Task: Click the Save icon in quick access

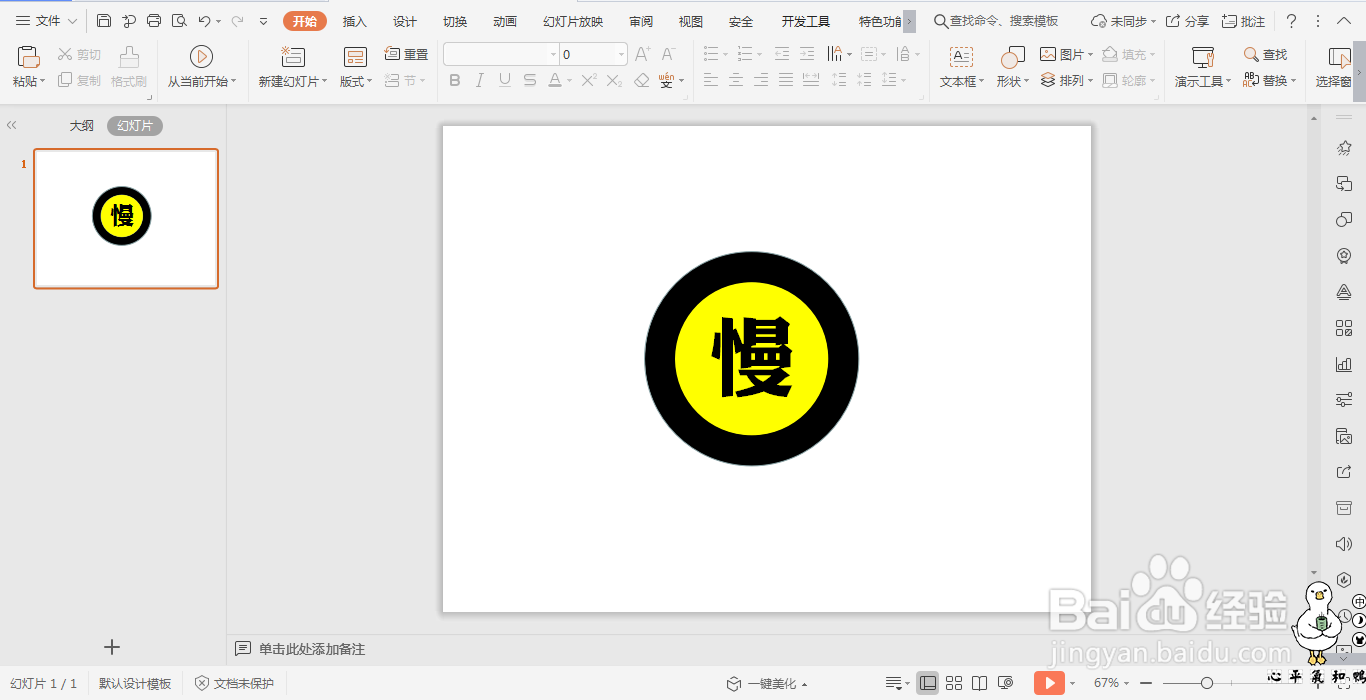Action: (104, 21)
